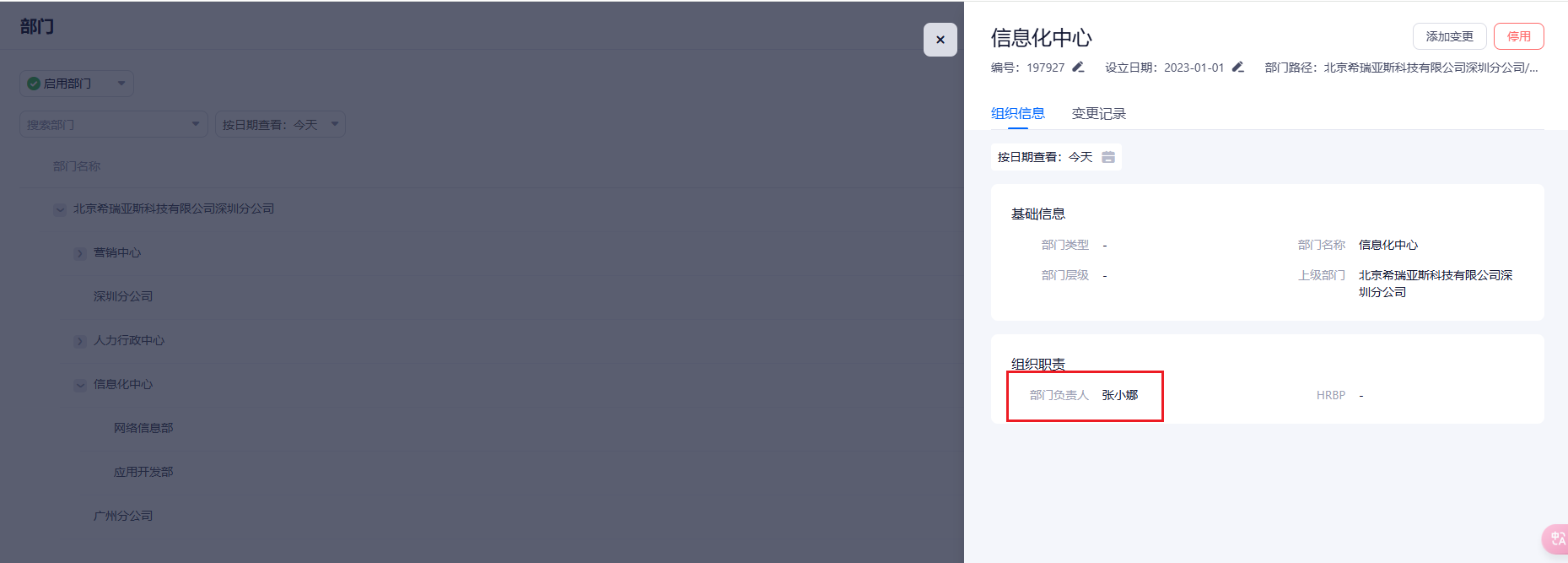Image resolution: width=1568 pixels, height=563 pixels.
Task: Click the 停用 button
Action: point(1518,36)
